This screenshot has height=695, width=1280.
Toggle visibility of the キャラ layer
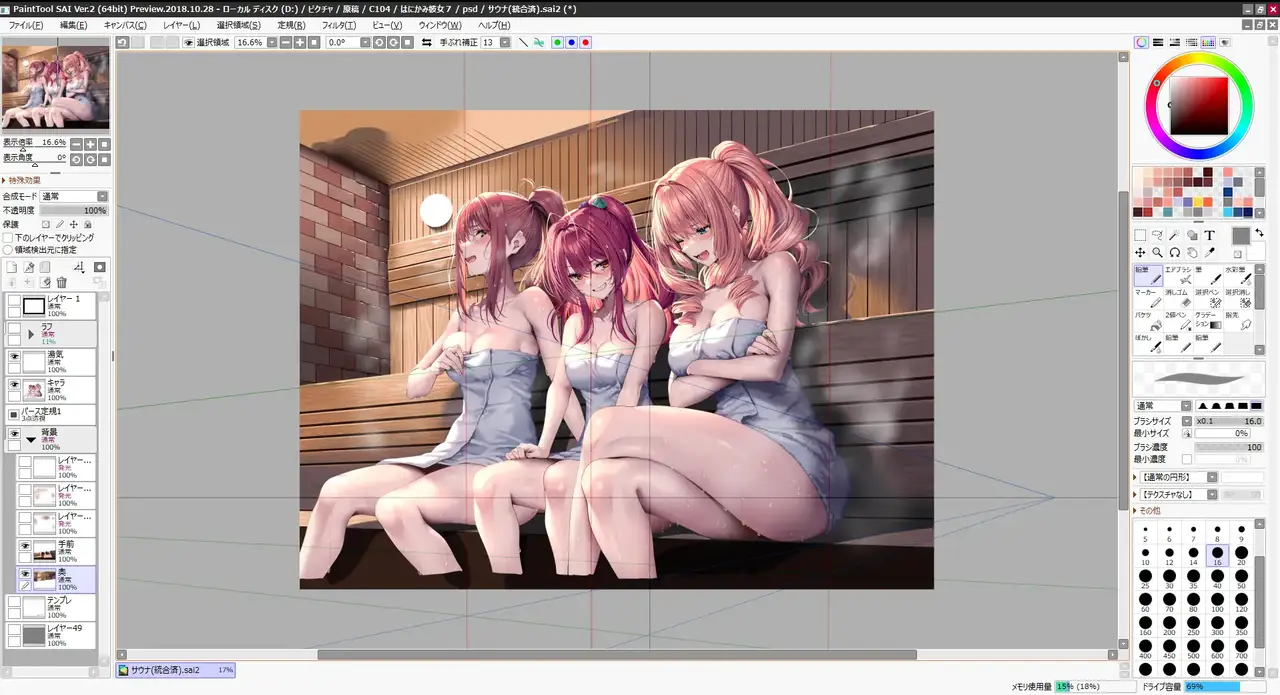pos(15,385)
